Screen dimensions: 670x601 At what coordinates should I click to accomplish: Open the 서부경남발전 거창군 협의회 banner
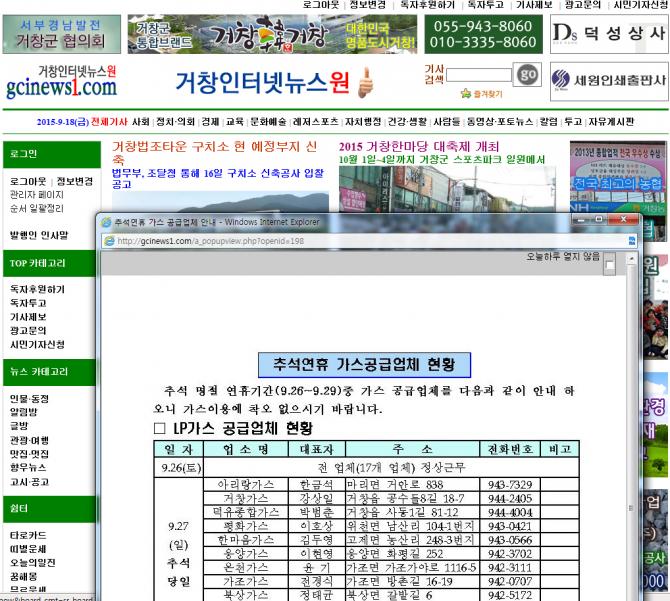point(62,34)
